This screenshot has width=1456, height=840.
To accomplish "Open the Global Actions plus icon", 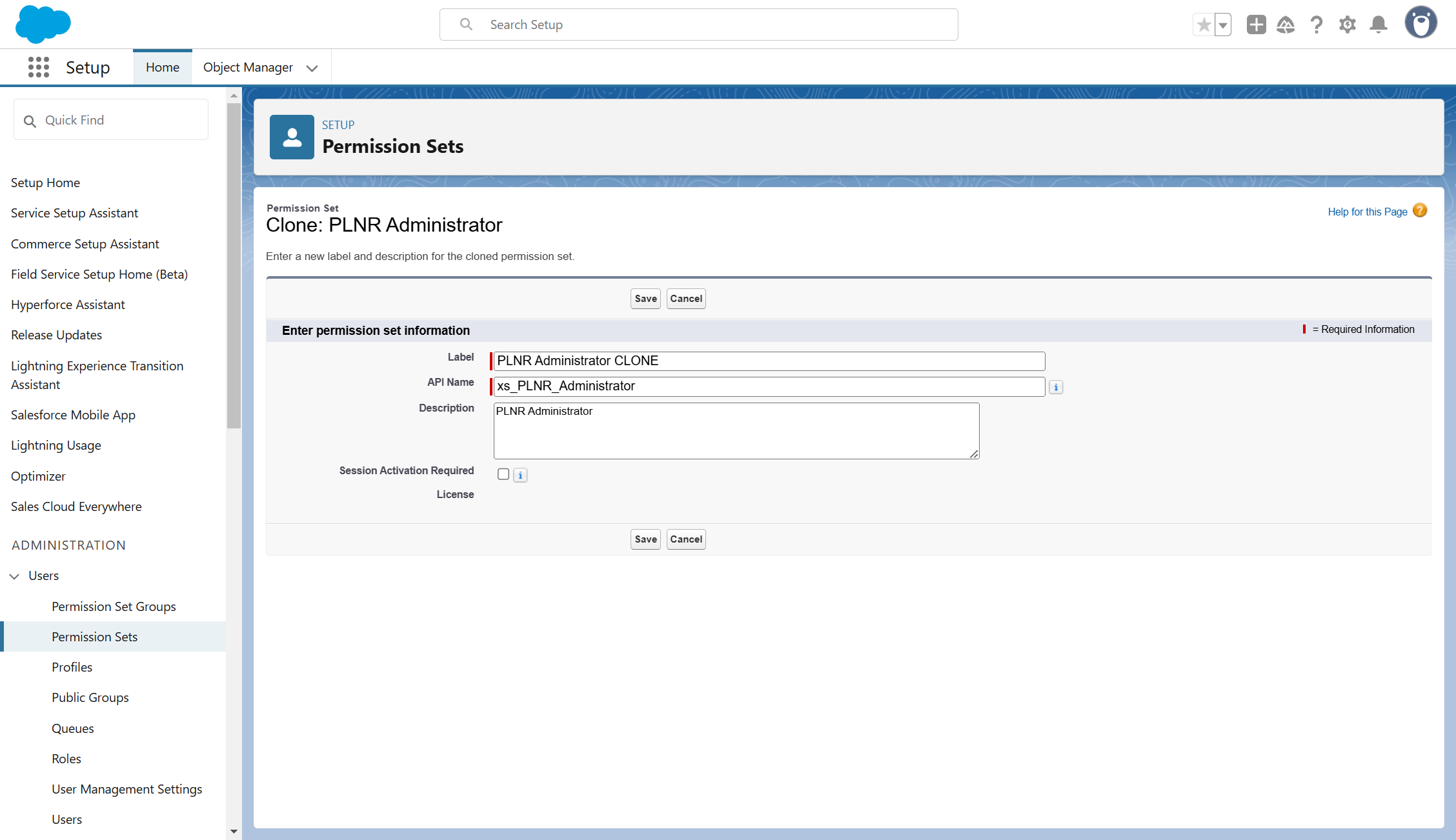I will click(1256, 25).
